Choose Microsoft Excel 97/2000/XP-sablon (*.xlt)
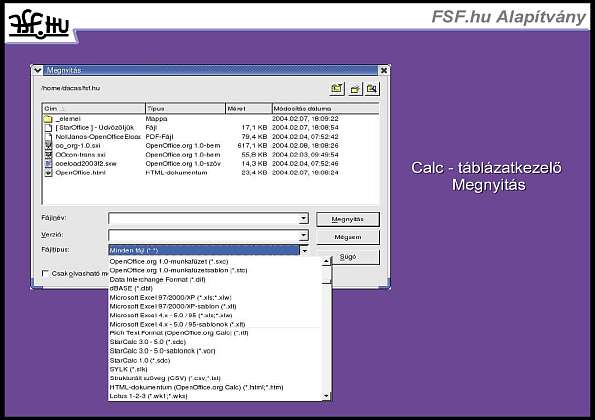The height and width of the screenshot is (420, 595). point(173,306)
